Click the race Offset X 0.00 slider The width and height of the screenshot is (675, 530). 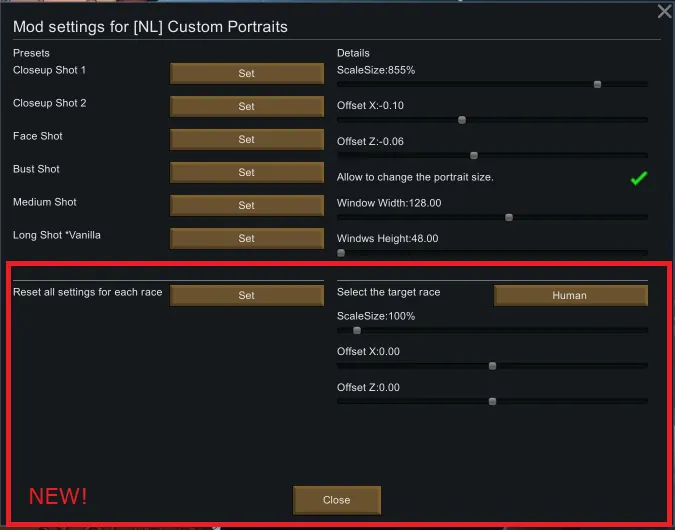coord(492,366)
